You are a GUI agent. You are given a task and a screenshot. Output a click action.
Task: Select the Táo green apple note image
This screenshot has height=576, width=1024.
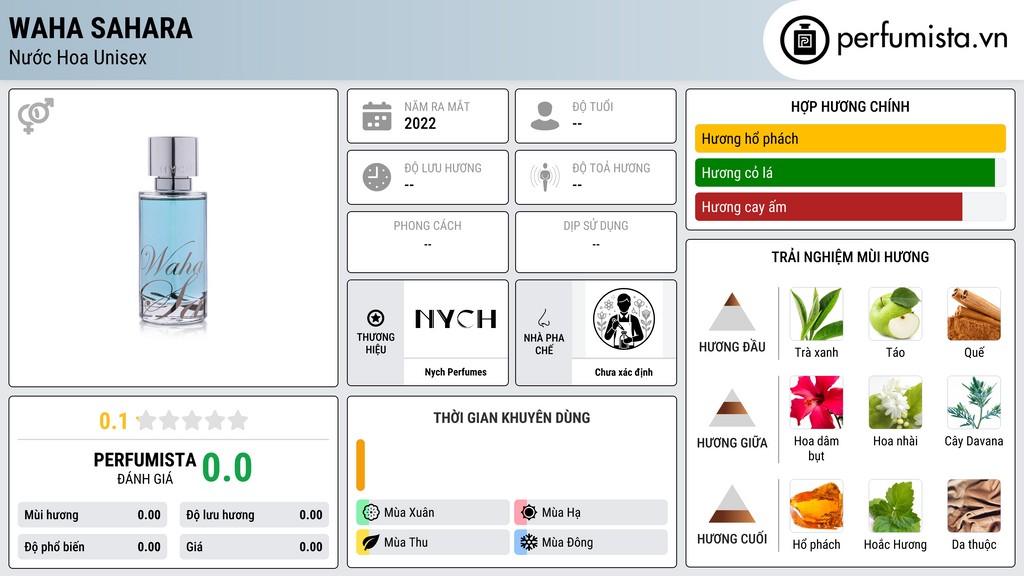[x=895, y=314]
